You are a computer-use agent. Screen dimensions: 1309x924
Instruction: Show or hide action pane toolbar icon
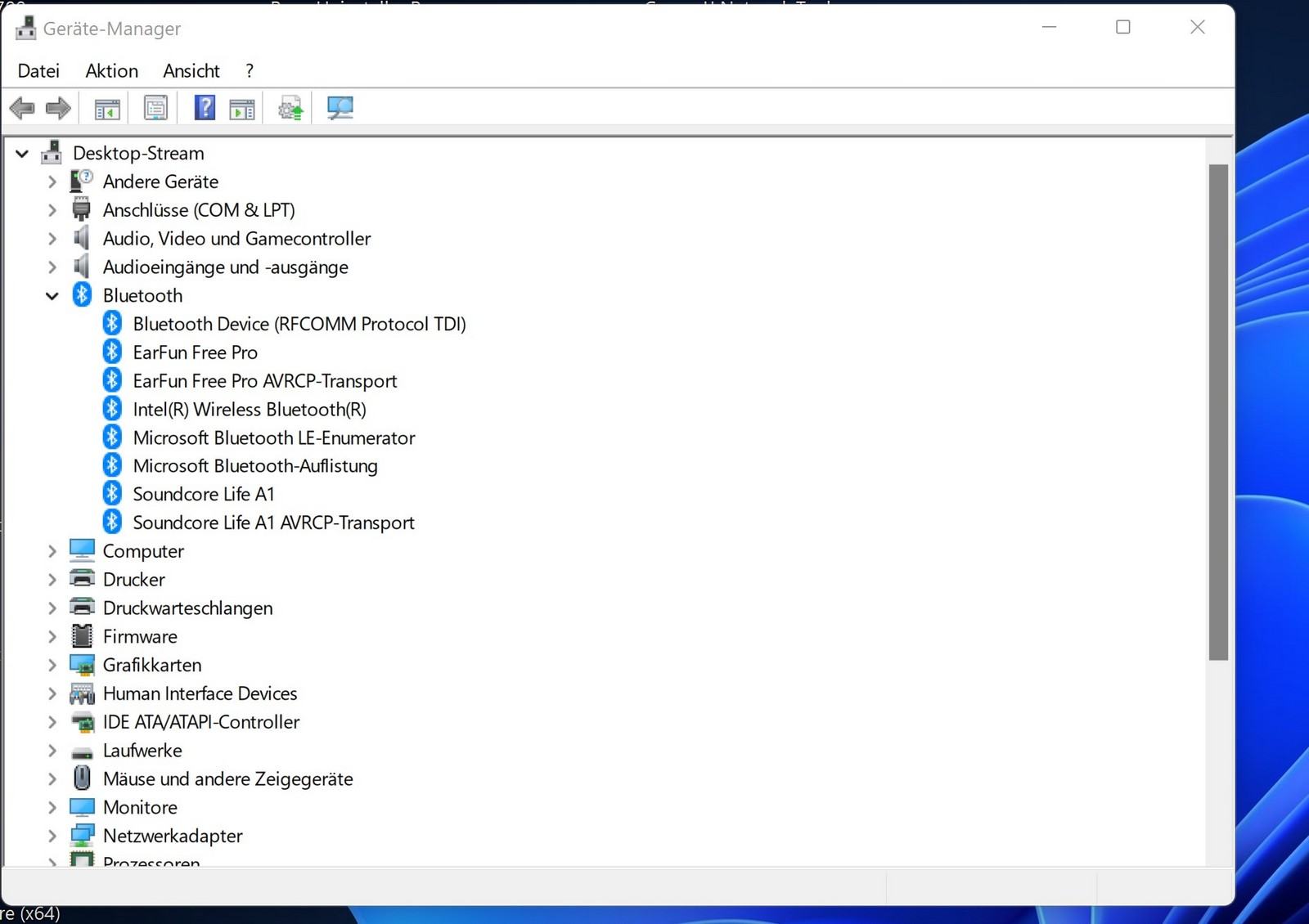241,108
